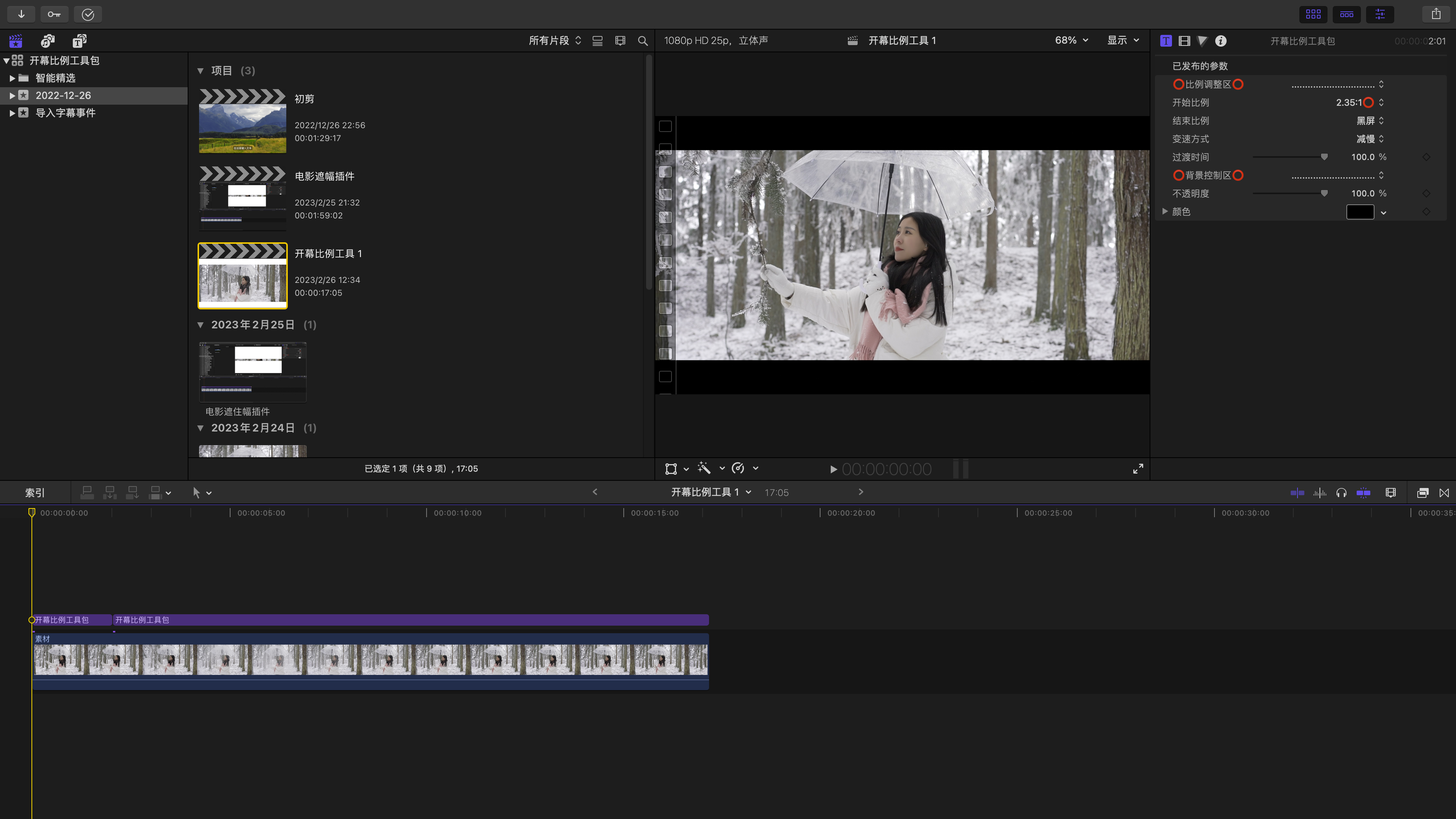1456x819 pixels.
Task: Open the 背景控制区 popup
Action: [x=1337, y=175]
